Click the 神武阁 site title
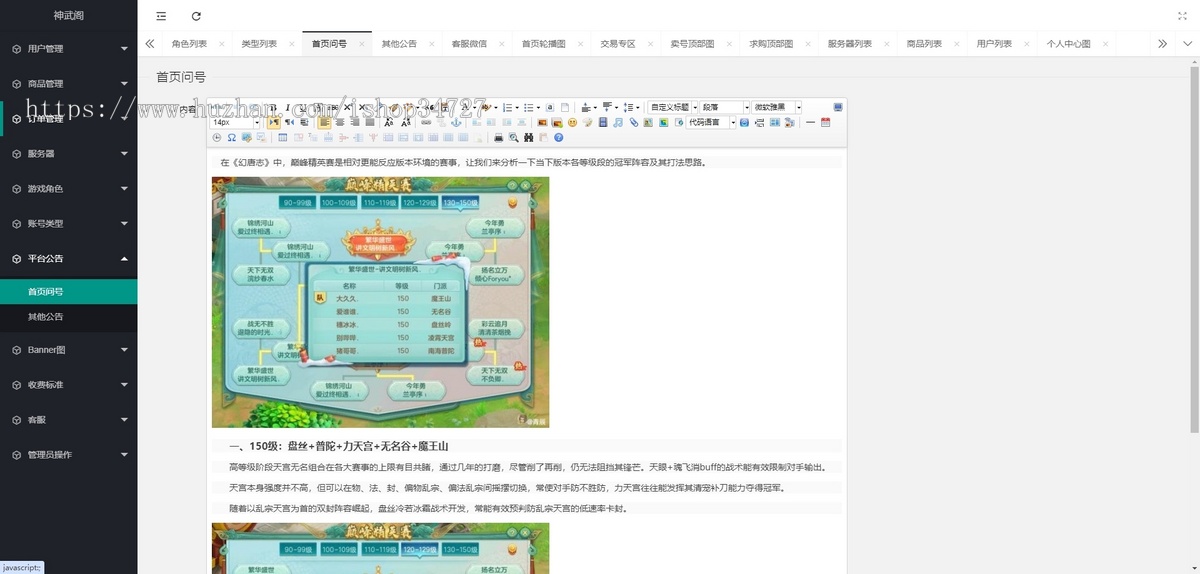The image size is (1200, 574). (x=68, y=15)
